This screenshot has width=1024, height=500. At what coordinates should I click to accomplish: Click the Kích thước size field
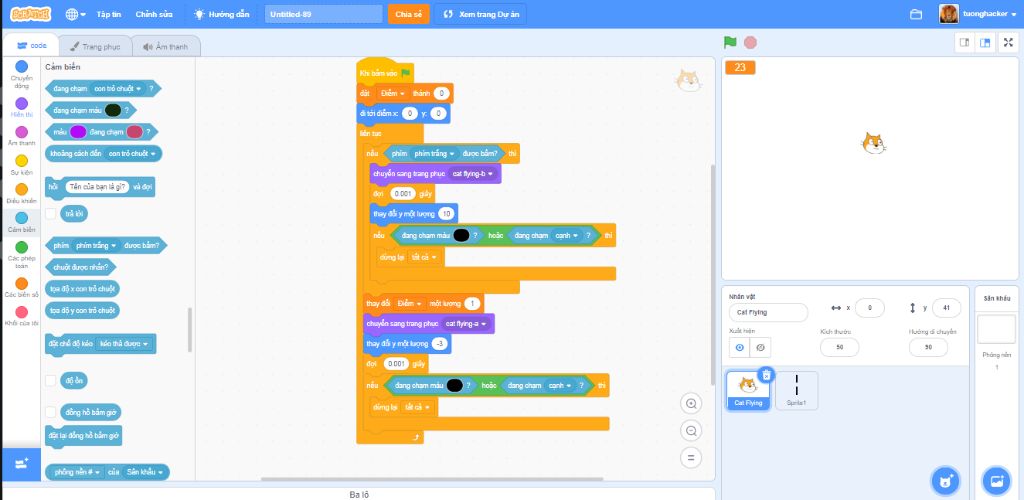point(840,347)
